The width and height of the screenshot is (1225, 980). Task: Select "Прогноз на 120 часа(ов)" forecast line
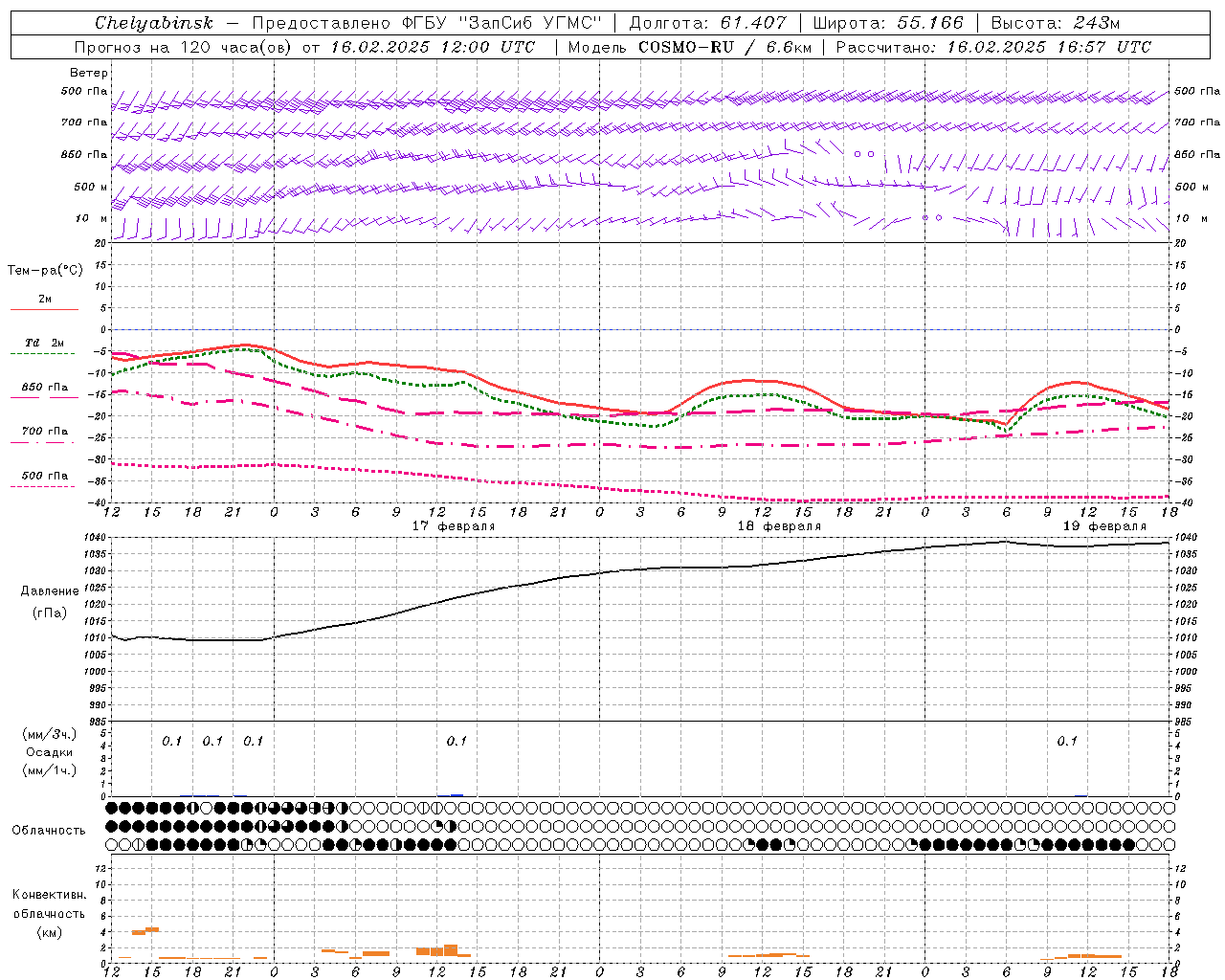coord(185,47)
